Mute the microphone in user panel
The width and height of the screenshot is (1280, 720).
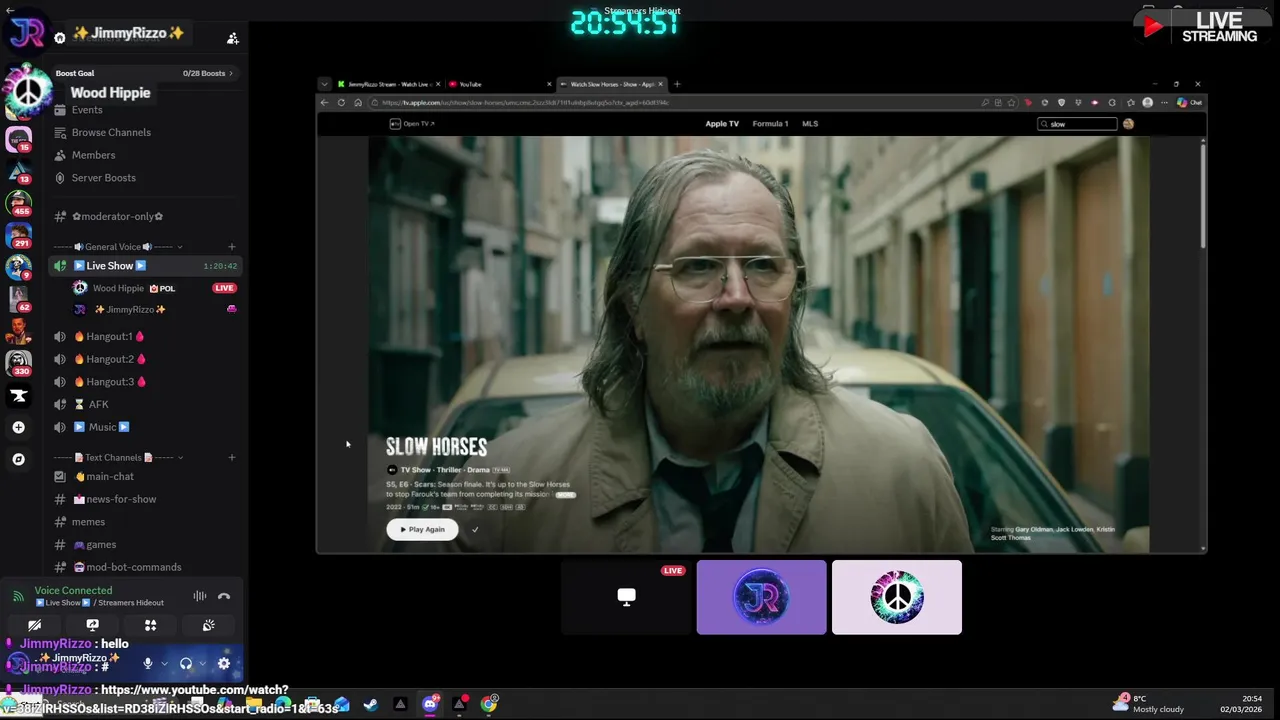148,663
